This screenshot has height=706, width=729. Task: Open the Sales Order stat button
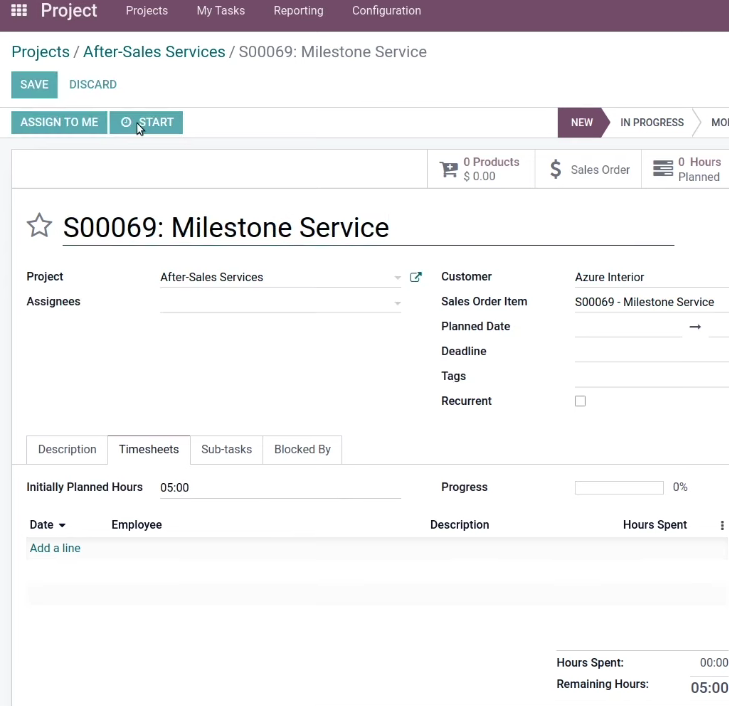point(588,169)
